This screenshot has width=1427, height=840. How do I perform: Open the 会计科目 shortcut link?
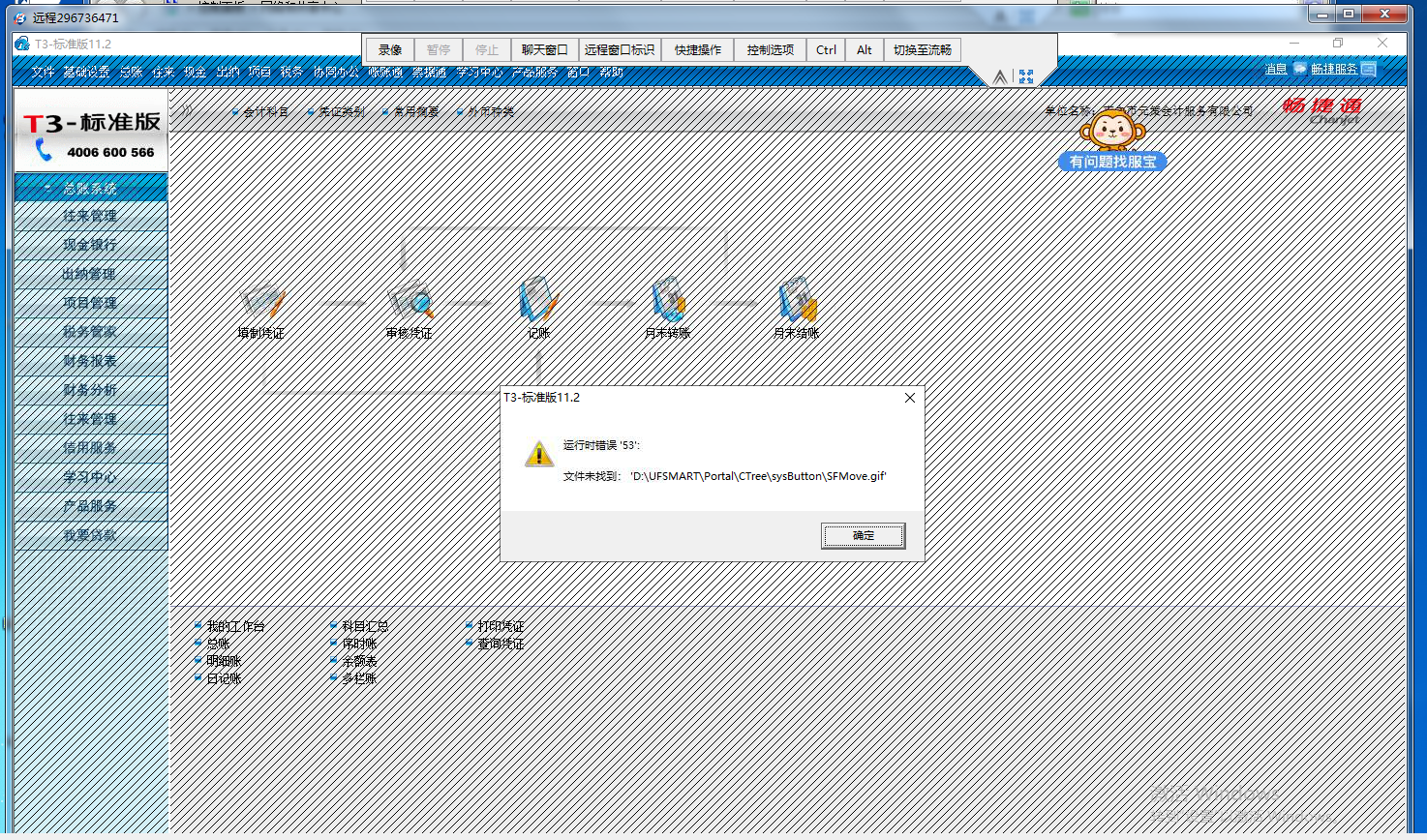tap(265, 112)
